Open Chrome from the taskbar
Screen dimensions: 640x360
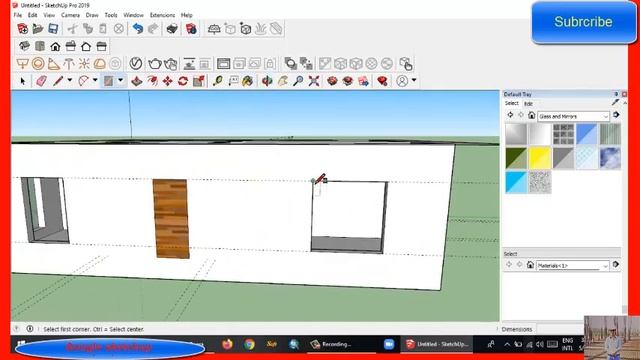pyautogui.click(x=249, y=344)
